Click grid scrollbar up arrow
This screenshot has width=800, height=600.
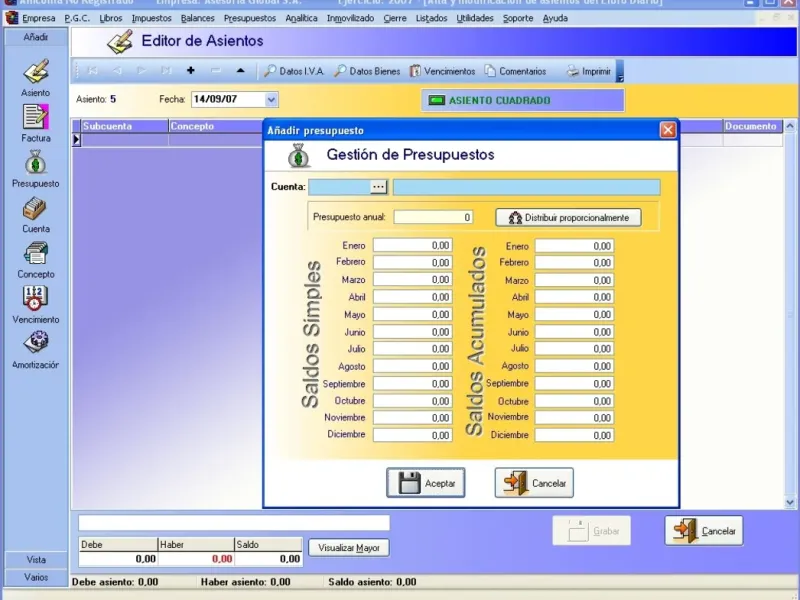[x=790, y=126]
